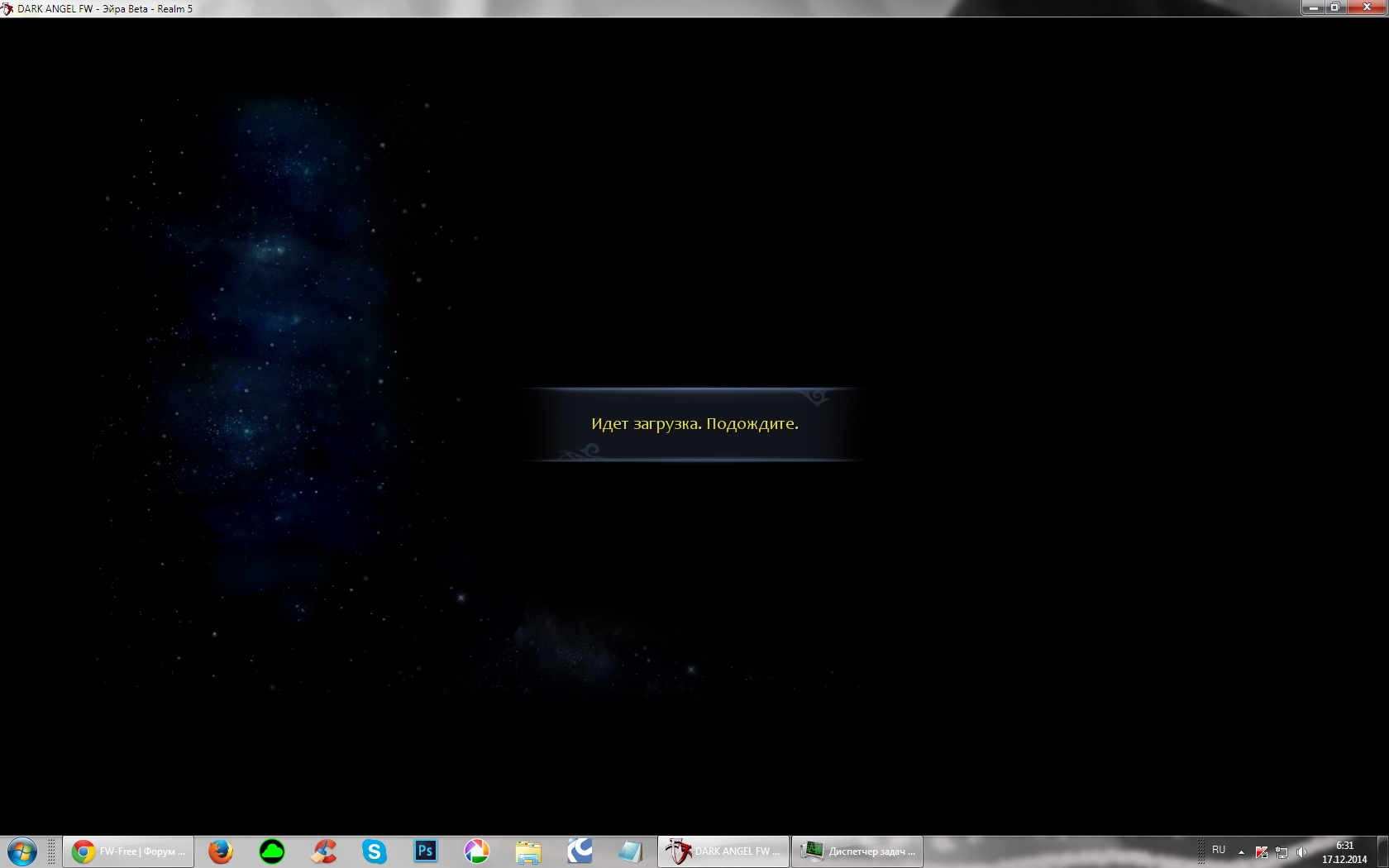Open the Windows Start menu orb
Image resolution: width=1389 pixels, height=868 pixels.
pyautogui.click(x=22, y=851)
